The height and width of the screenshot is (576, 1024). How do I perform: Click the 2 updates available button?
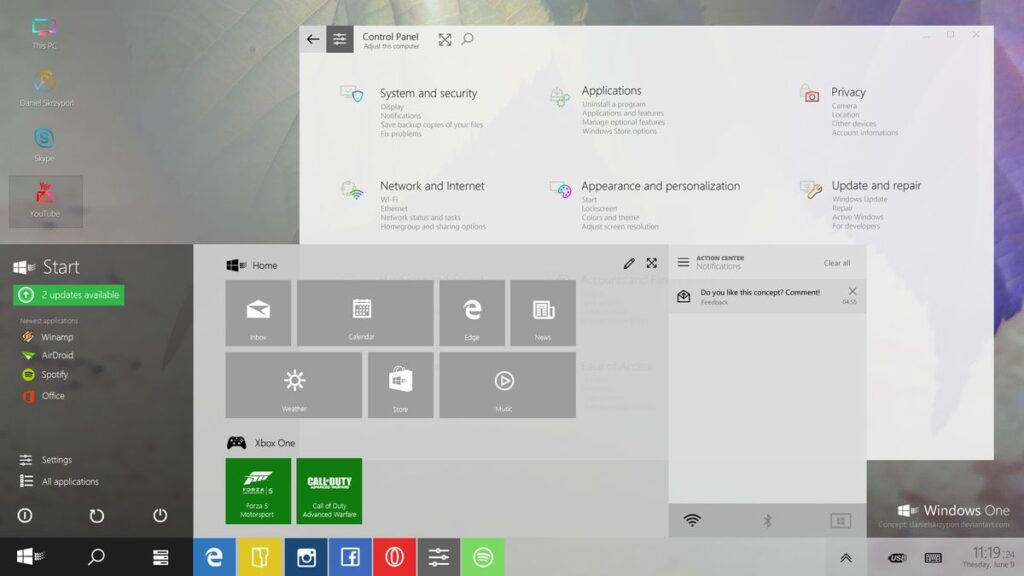(x=68, y=295)
